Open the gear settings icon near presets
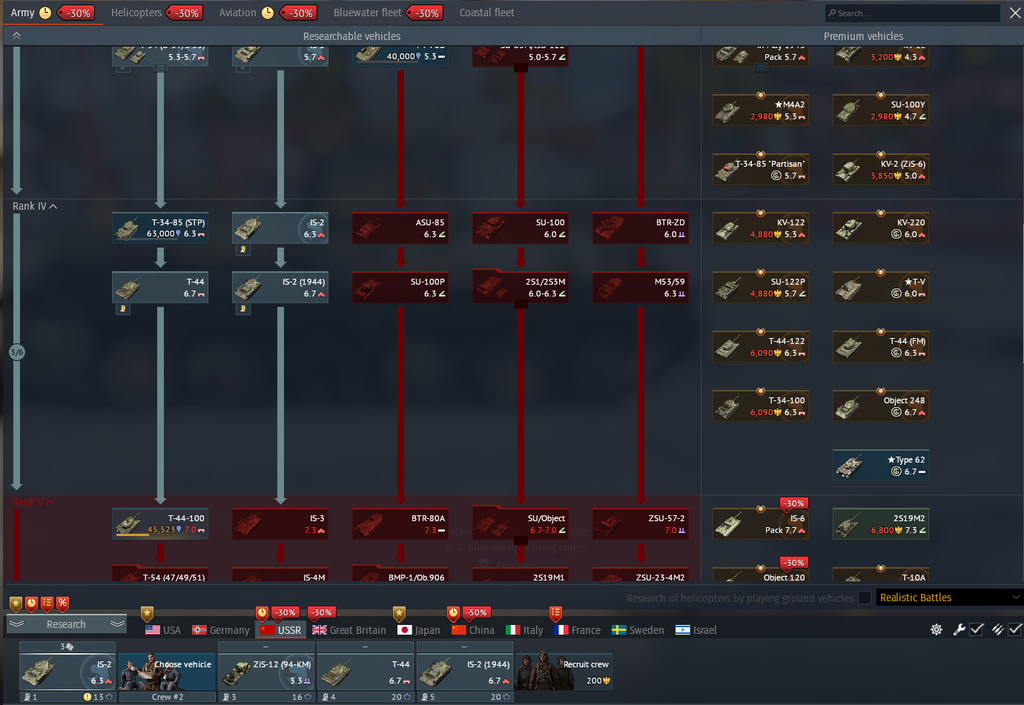Screen dimensions: 1024x705 coord(936,629)
